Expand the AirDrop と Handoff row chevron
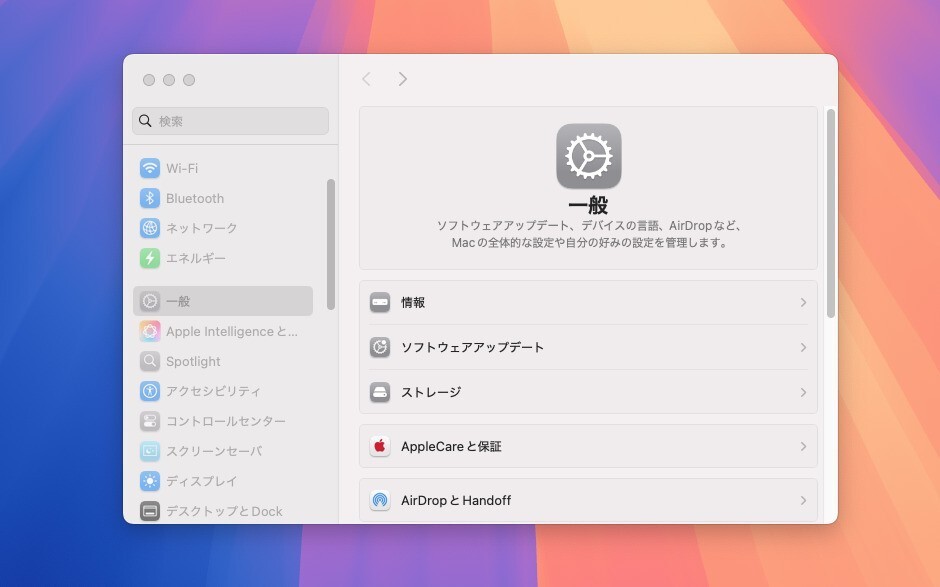Viewport: 940px width, 587px height. [x=803, y=500]
